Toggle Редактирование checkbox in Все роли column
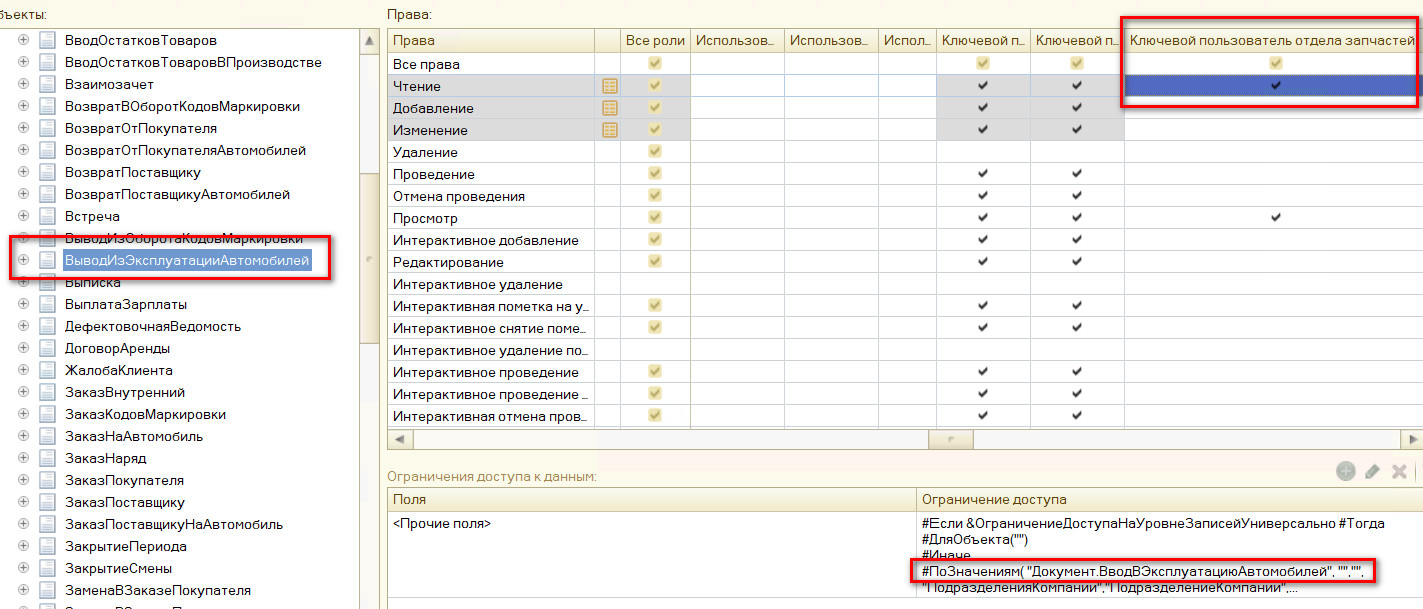The width and height of the screenshot is (1423, 609). pos(655,262)
